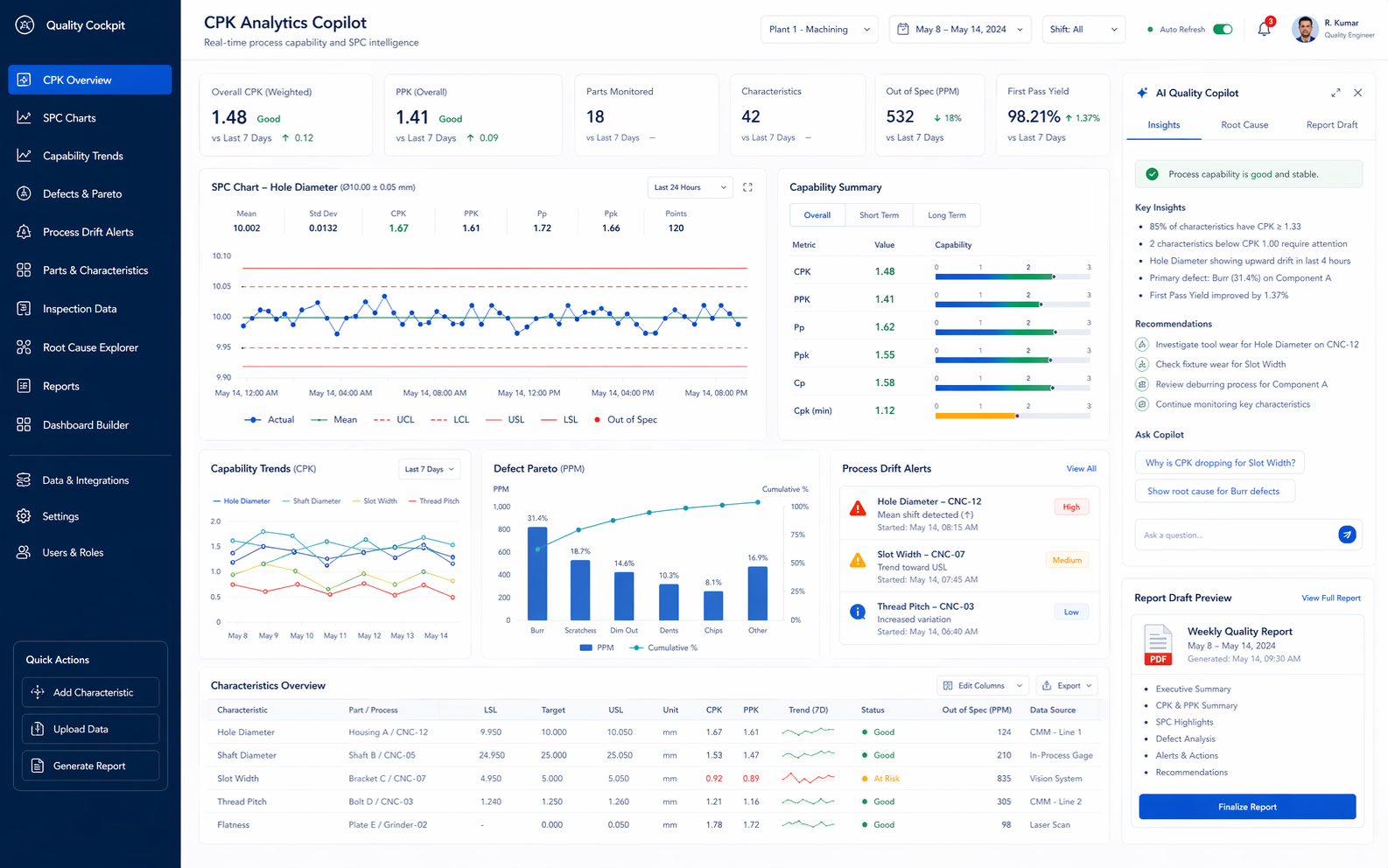Click R. Kumar profile avatar
This screenshot has height=868, width=1388.
(x=1305, y=29)
